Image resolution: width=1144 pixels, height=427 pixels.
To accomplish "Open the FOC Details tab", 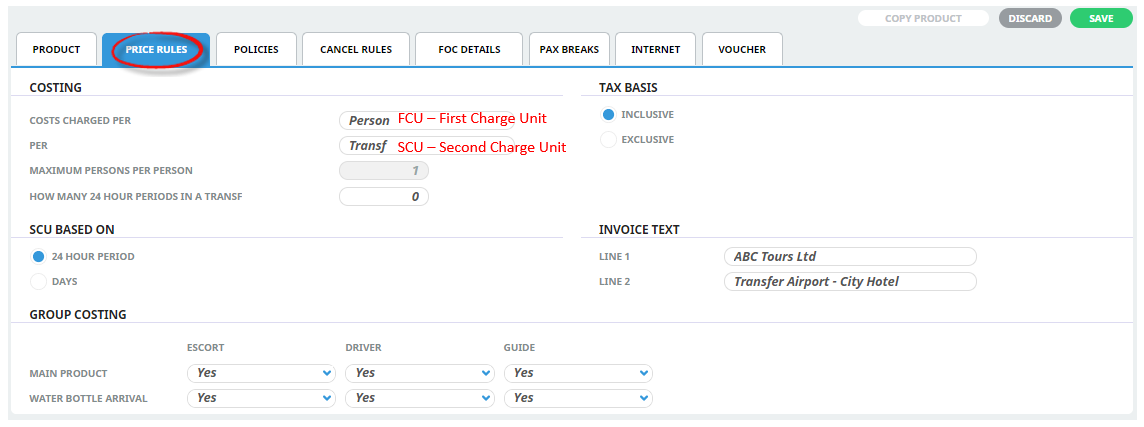I will (x=469, y=49).
